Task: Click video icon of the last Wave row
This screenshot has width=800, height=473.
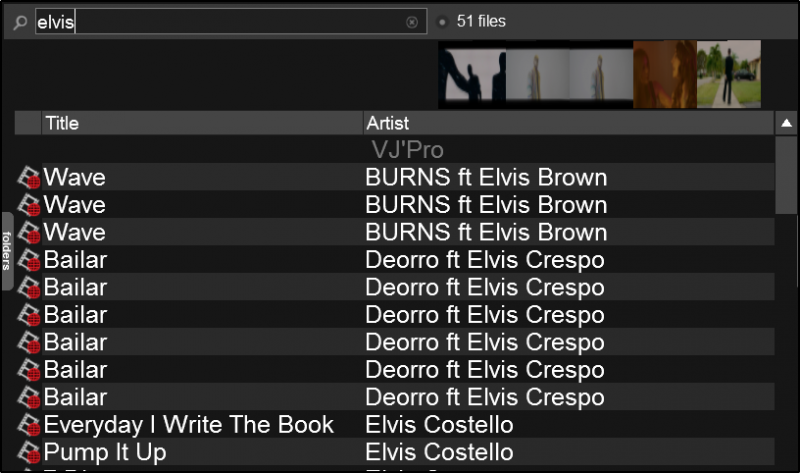Action: [x=29, y=233]
